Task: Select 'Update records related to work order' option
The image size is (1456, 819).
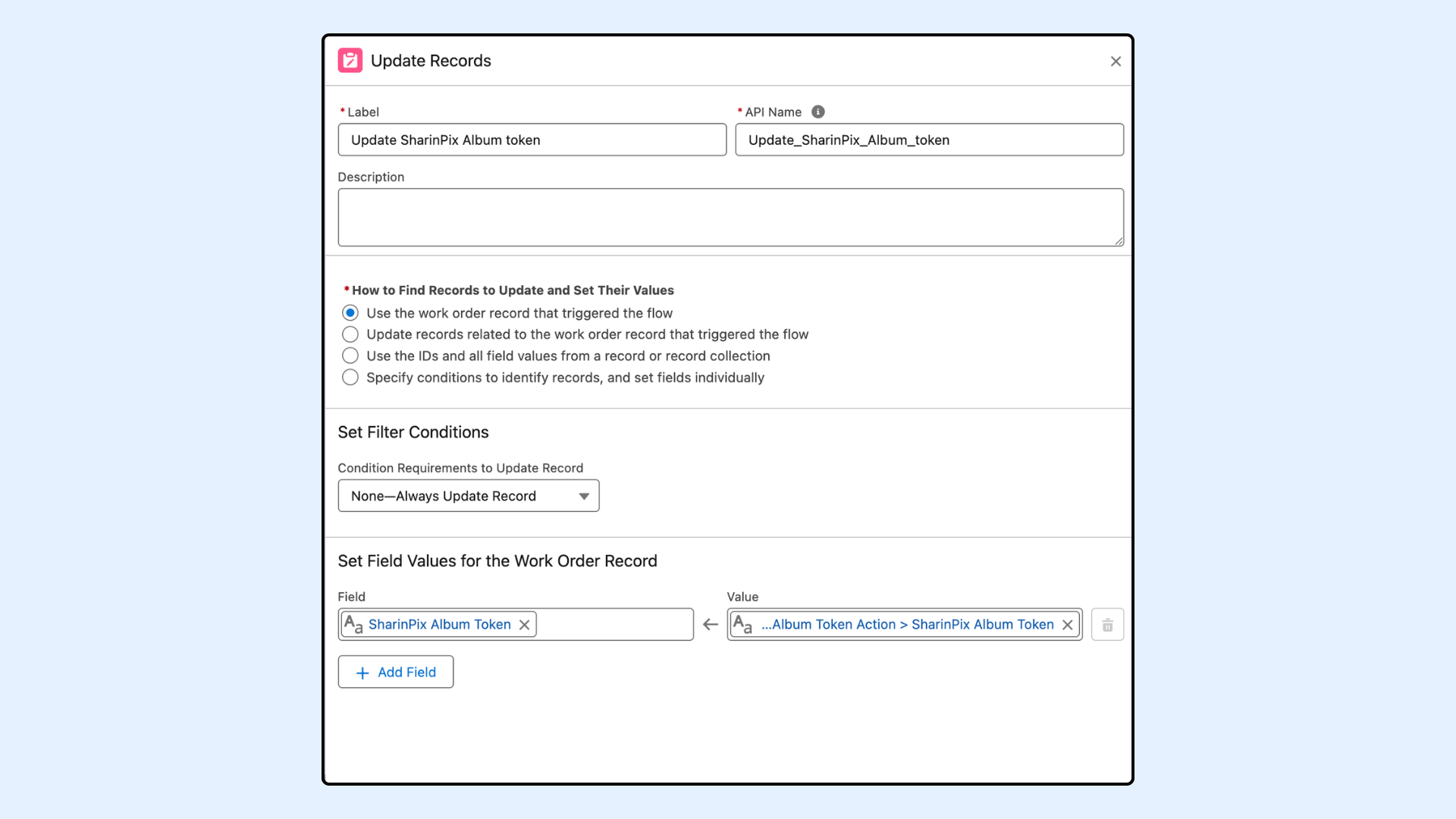Action: [350, 334]
